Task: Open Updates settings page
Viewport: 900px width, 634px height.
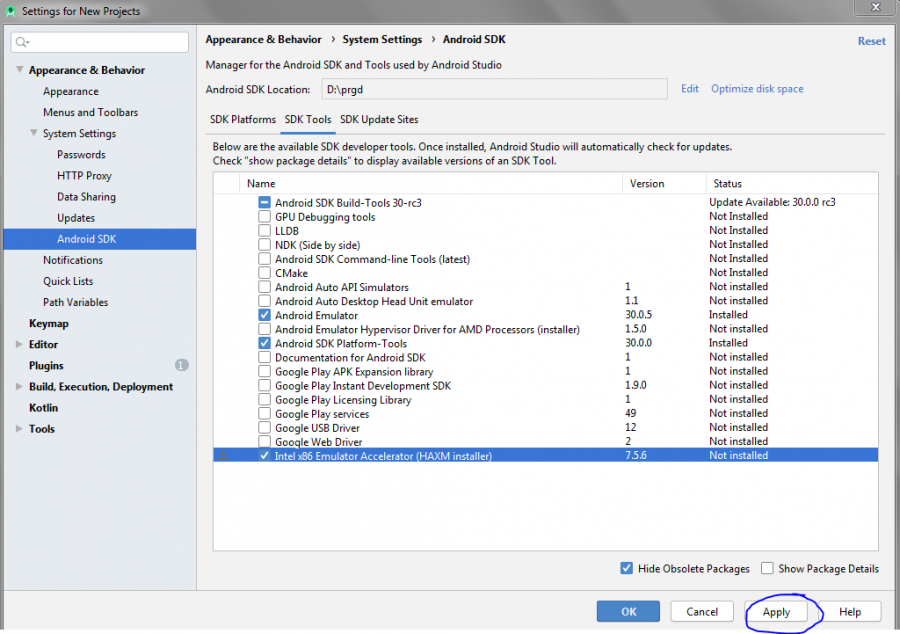Action: (76, 218)
